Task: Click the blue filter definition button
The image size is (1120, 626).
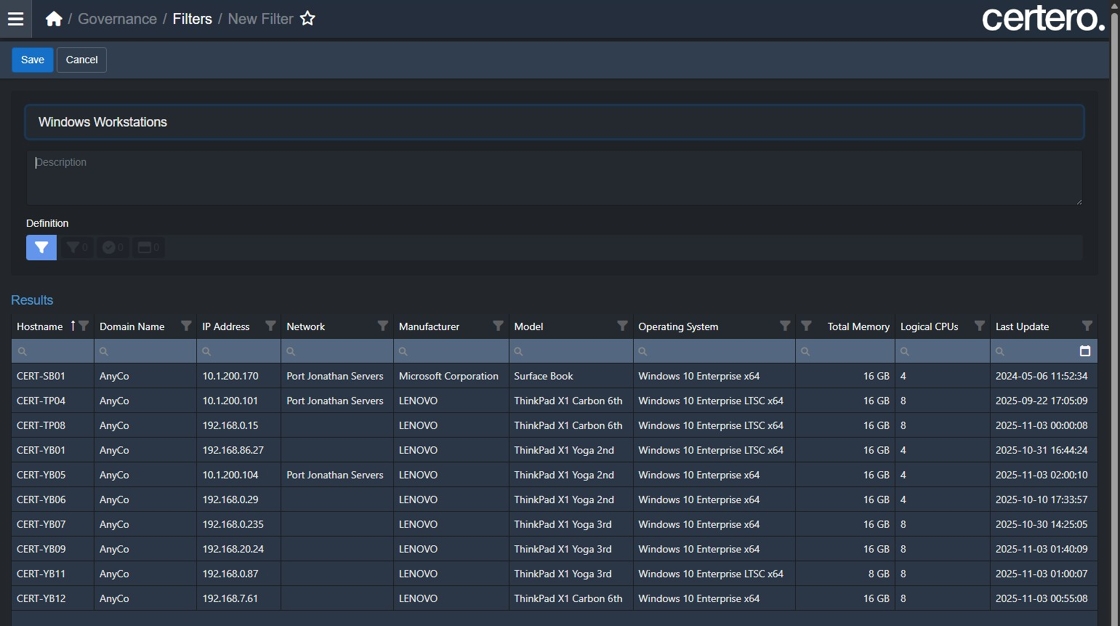Action: pos(41,247)
